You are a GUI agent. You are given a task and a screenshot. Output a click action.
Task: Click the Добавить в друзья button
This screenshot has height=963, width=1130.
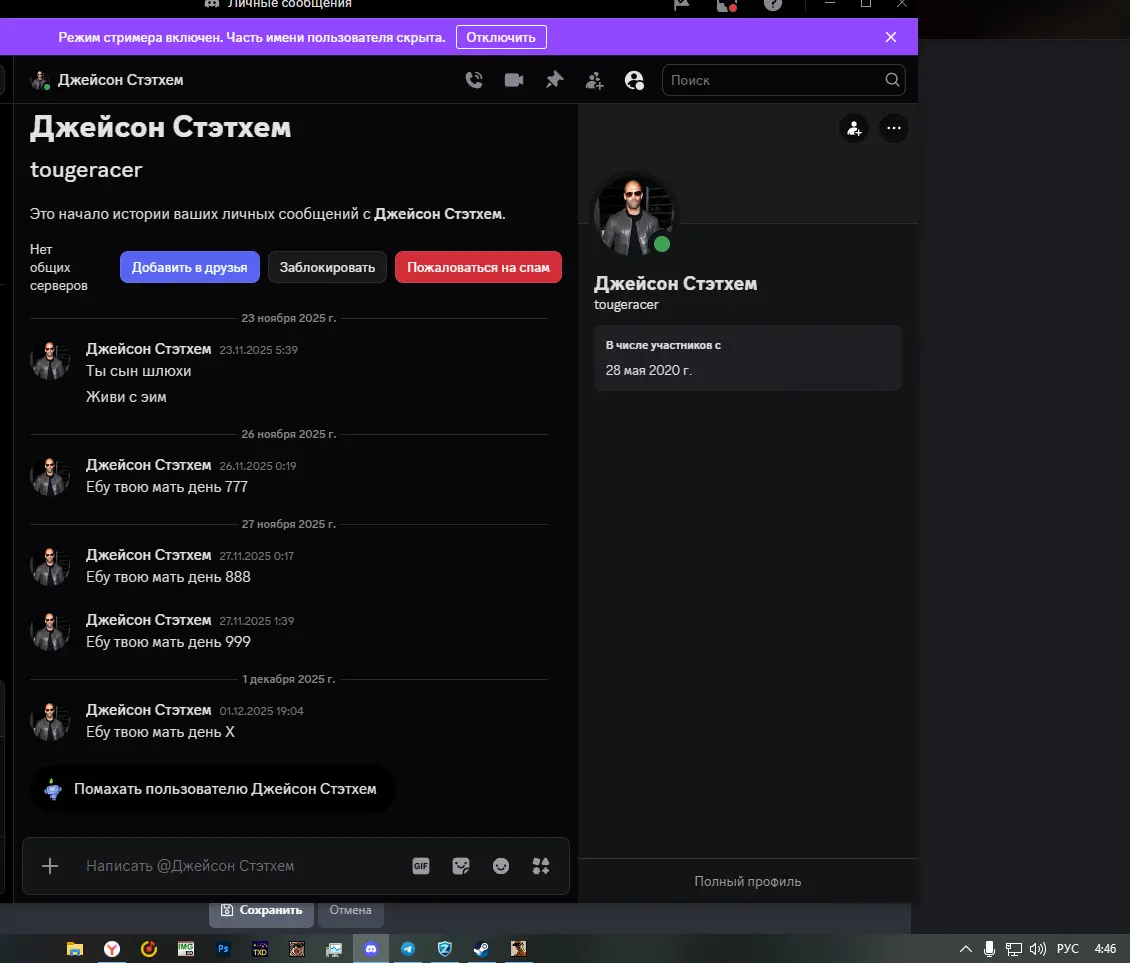tap(190, 267)
